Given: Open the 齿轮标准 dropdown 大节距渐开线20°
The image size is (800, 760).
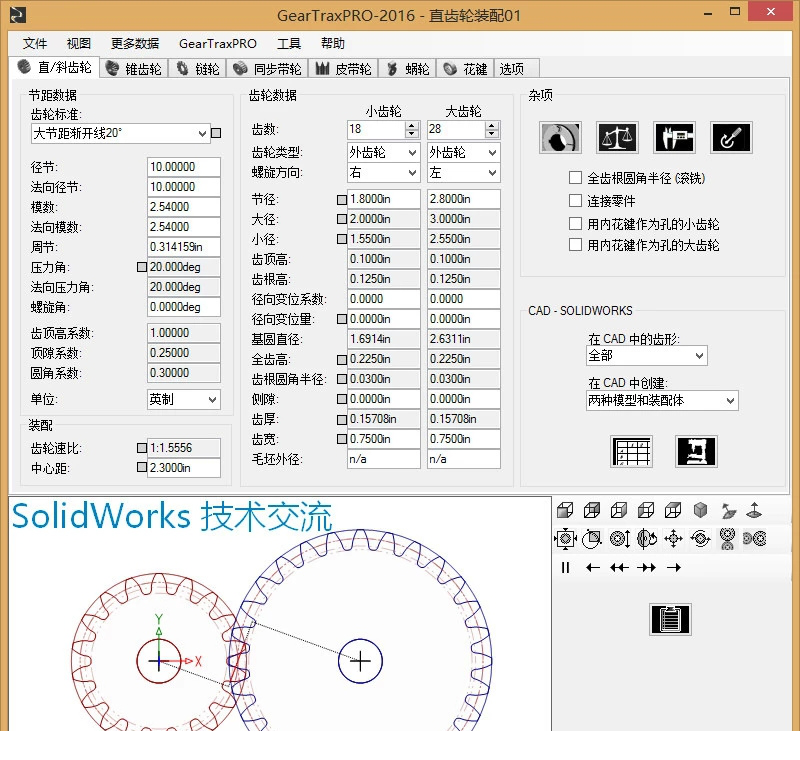Looking at the screenshot, I should coord(120,134).
